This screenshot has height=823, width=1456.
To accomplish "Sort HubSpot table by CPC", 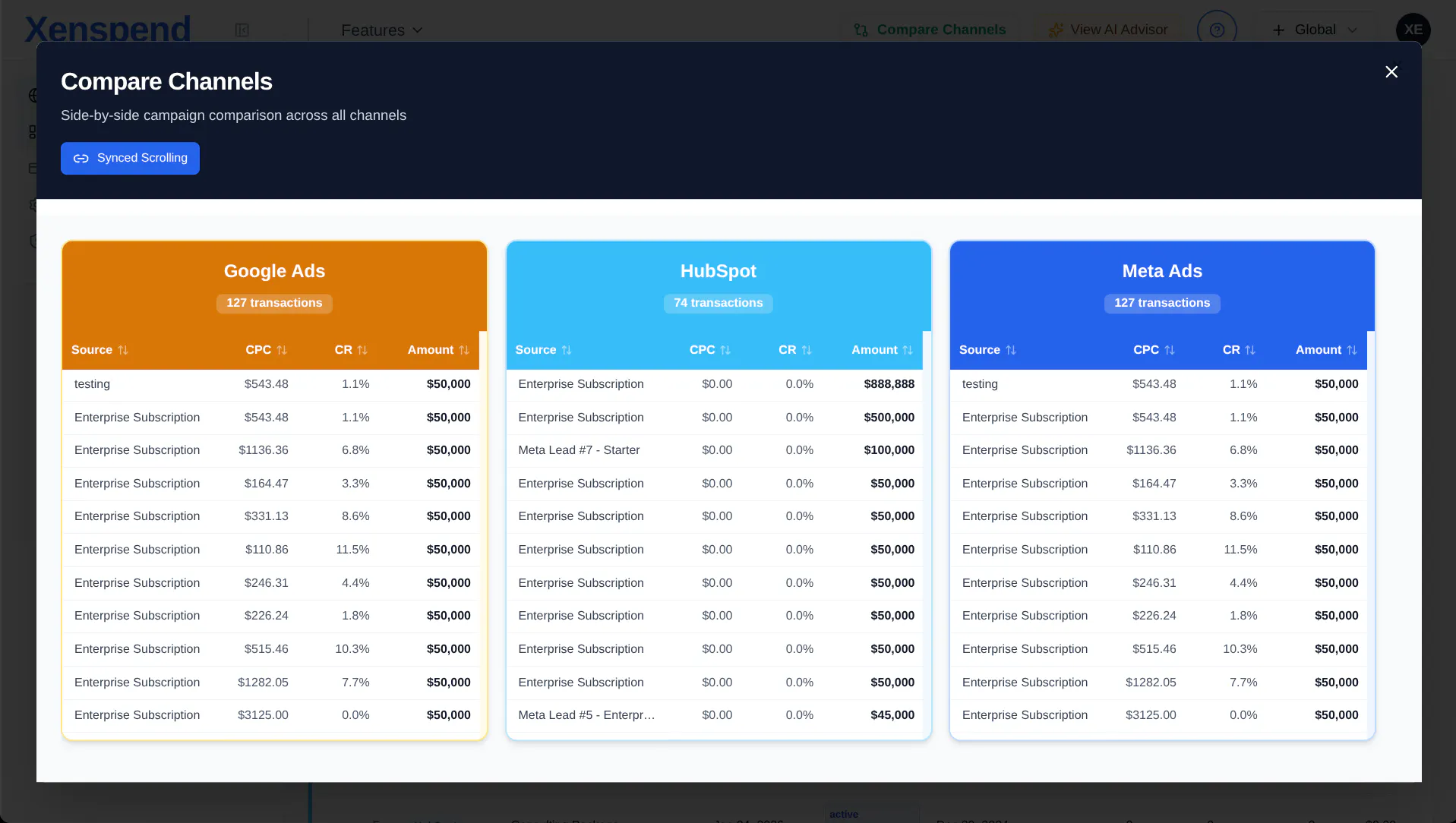I will coord(709,350).
